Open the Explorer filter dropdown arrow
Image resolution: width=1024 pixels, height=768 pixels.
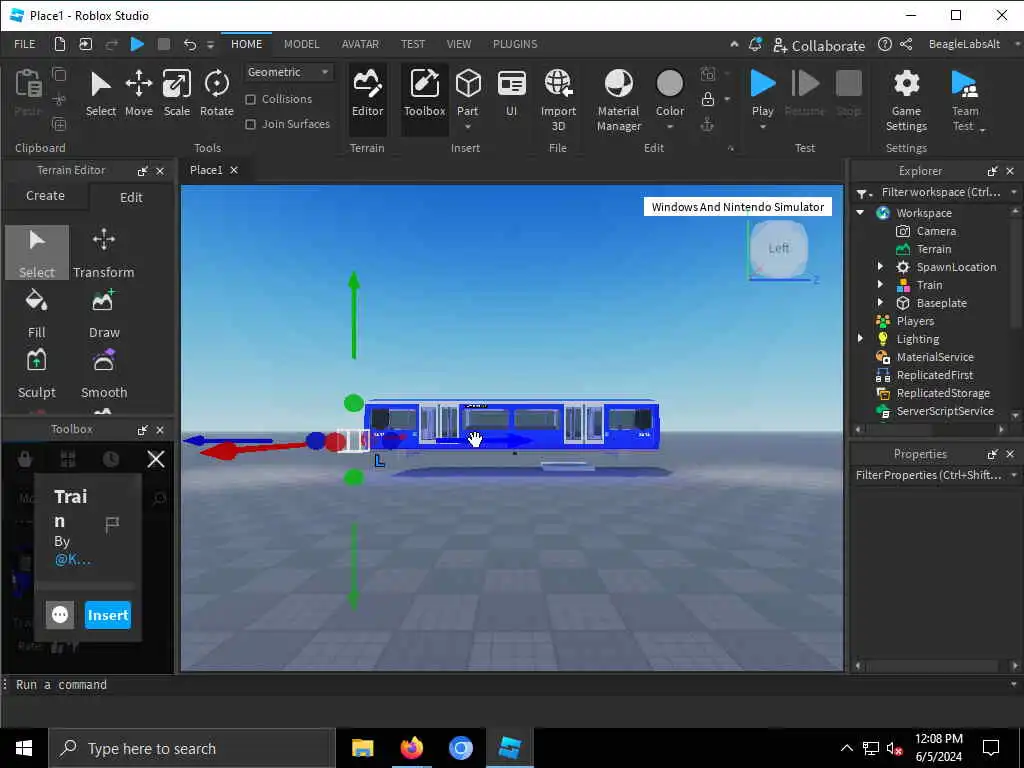(1014, 192)
